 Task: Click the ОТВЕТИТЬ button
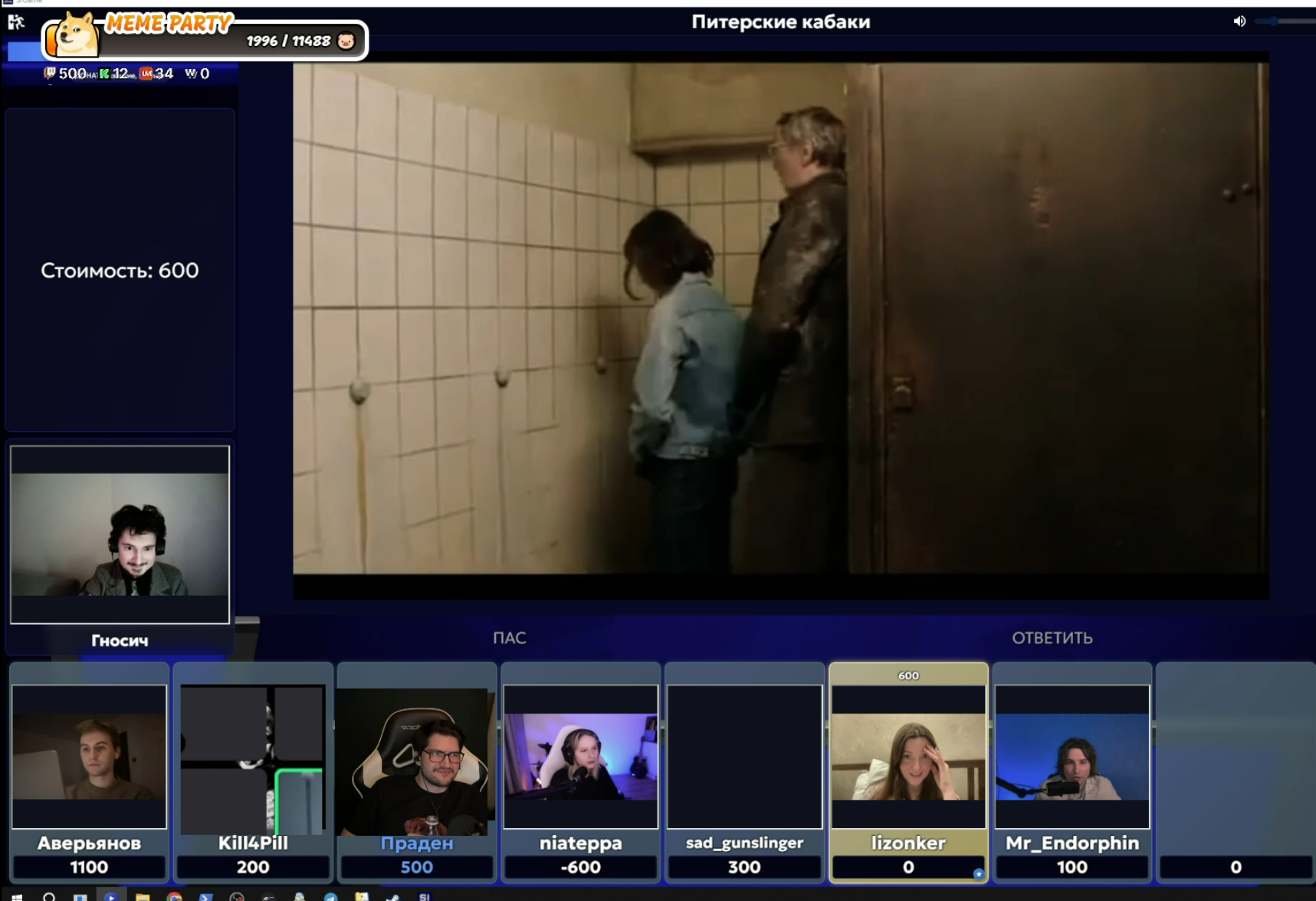(1052, 638)
